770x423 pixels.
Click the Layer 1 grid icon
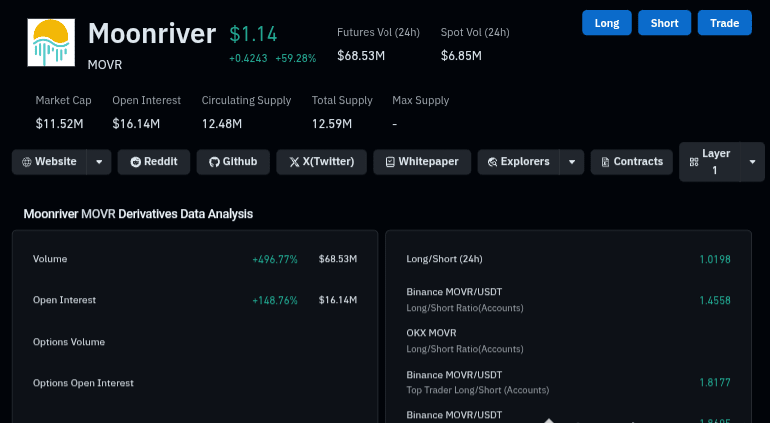694,162
